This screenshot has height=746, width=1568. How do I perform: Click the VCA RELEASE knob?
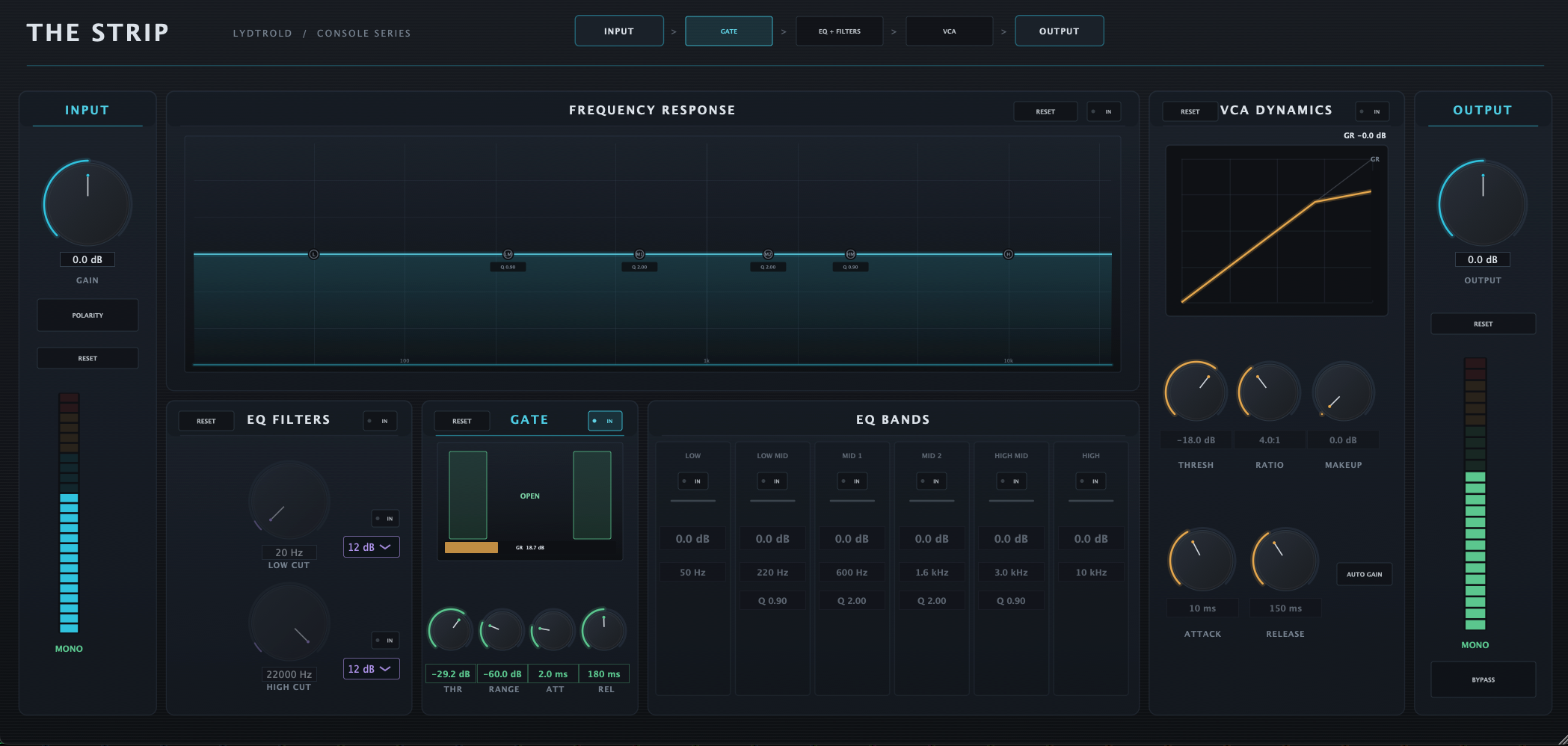pos(1285,560)
